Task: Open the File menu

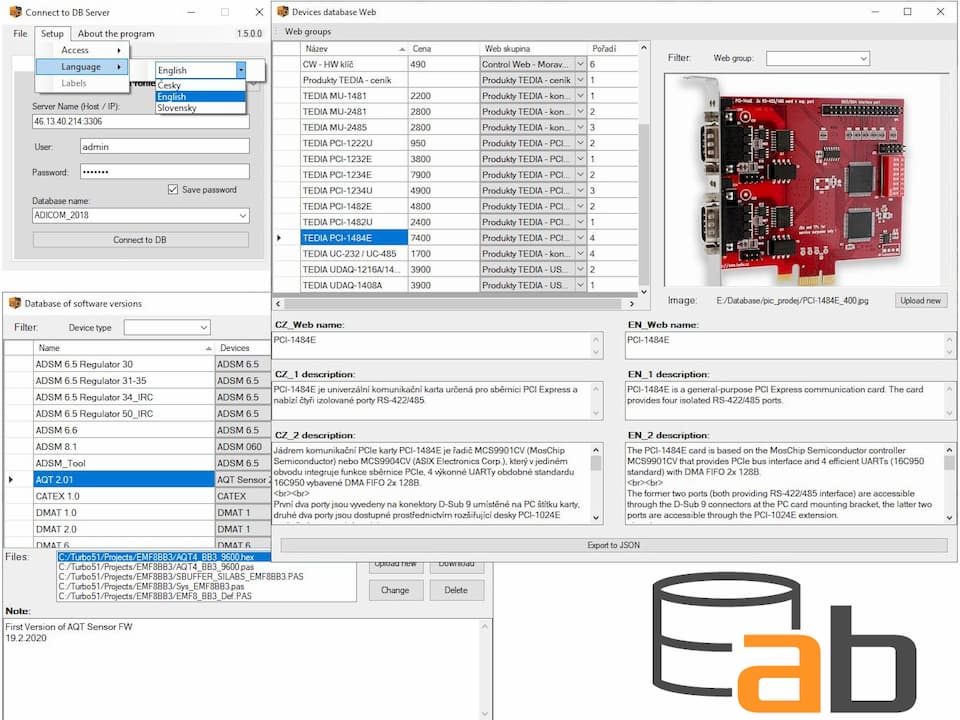Action: pos(20,34)
